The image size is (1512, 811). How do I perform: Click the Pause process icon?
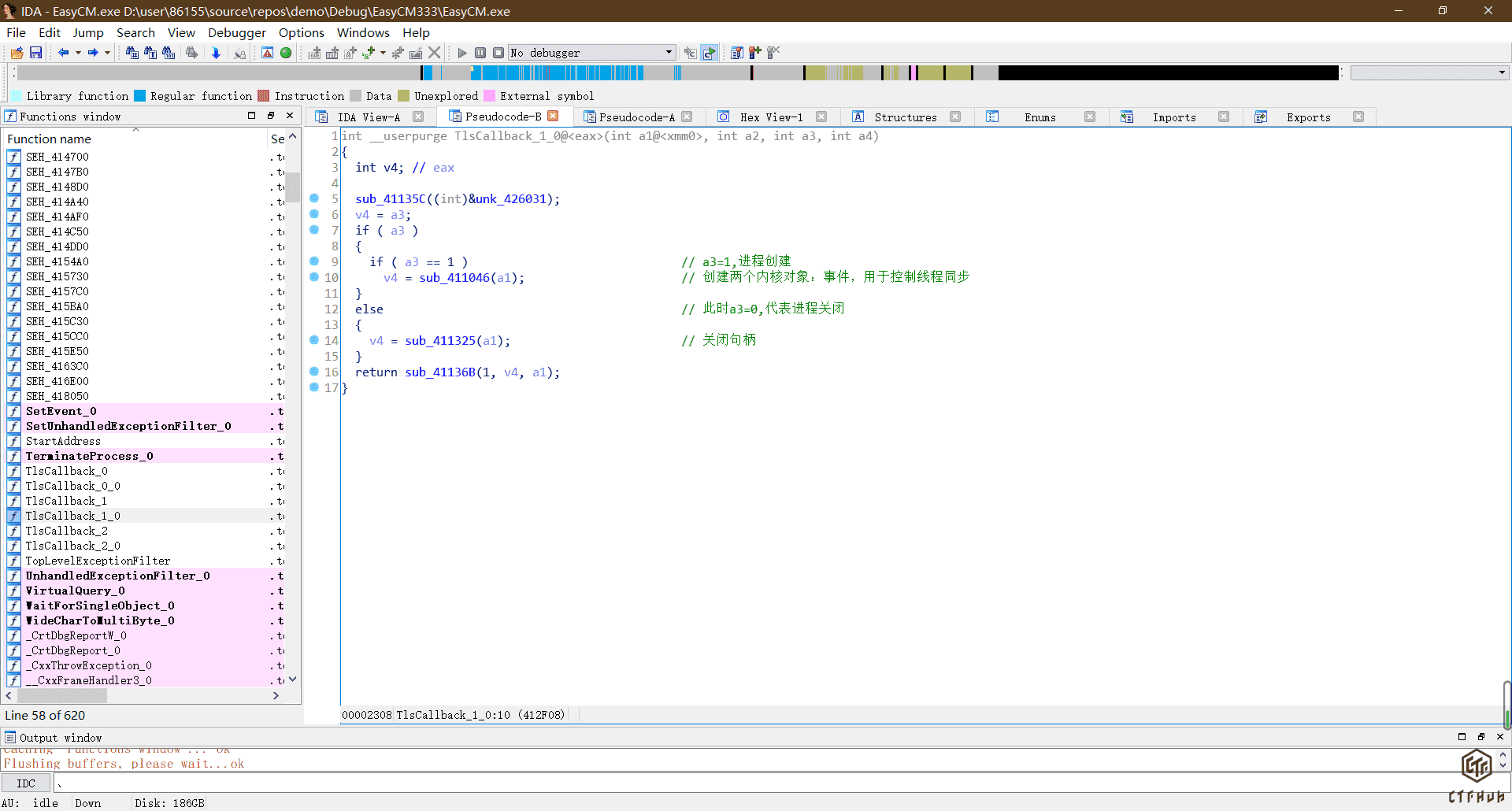click(480, 53)
